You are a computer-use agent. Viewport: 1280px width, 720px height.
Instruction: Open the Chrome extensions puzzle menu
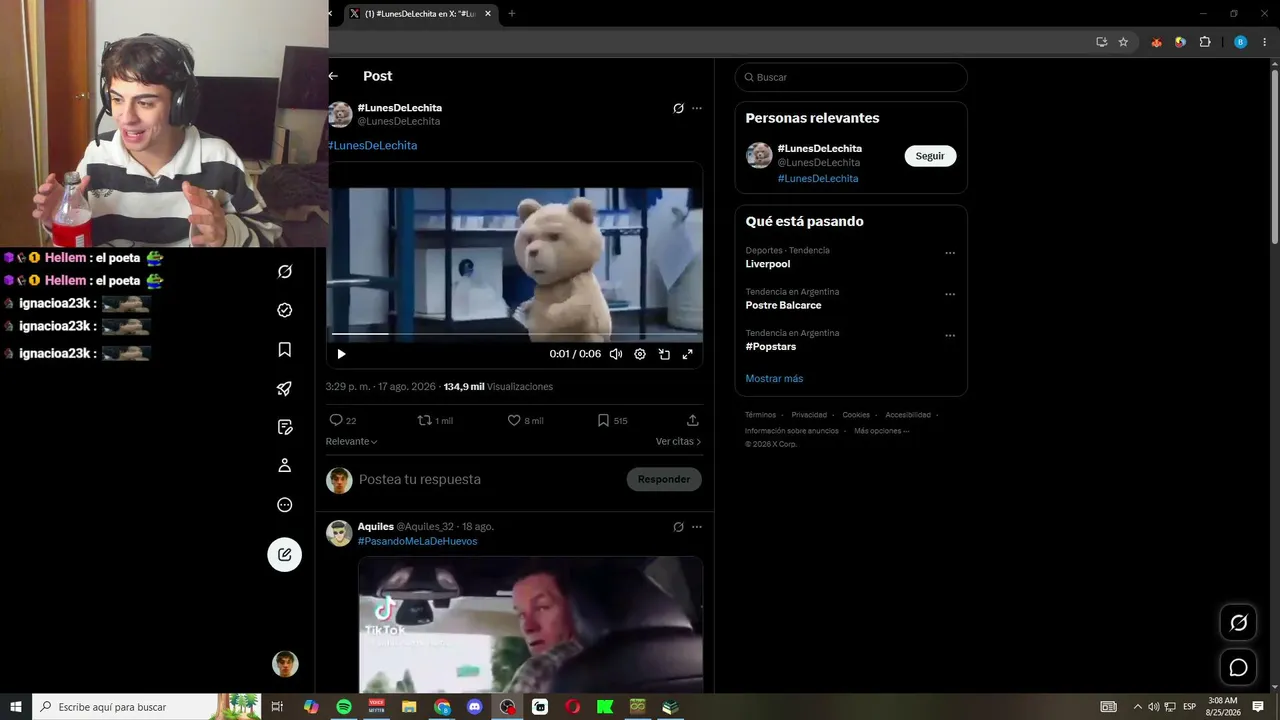[x=1205, y=42]
